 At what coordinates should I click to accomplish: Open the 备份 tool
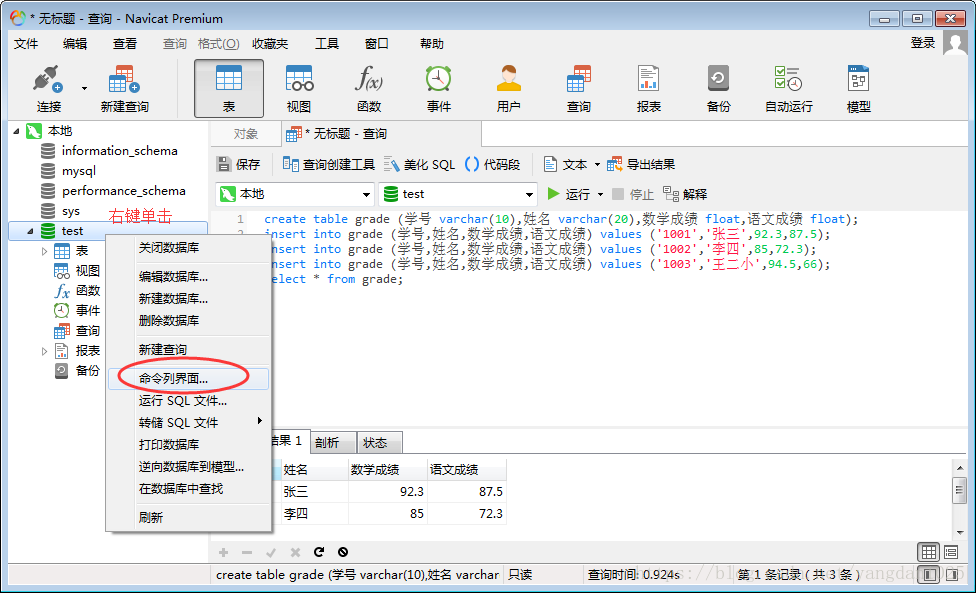coord(718,85)
